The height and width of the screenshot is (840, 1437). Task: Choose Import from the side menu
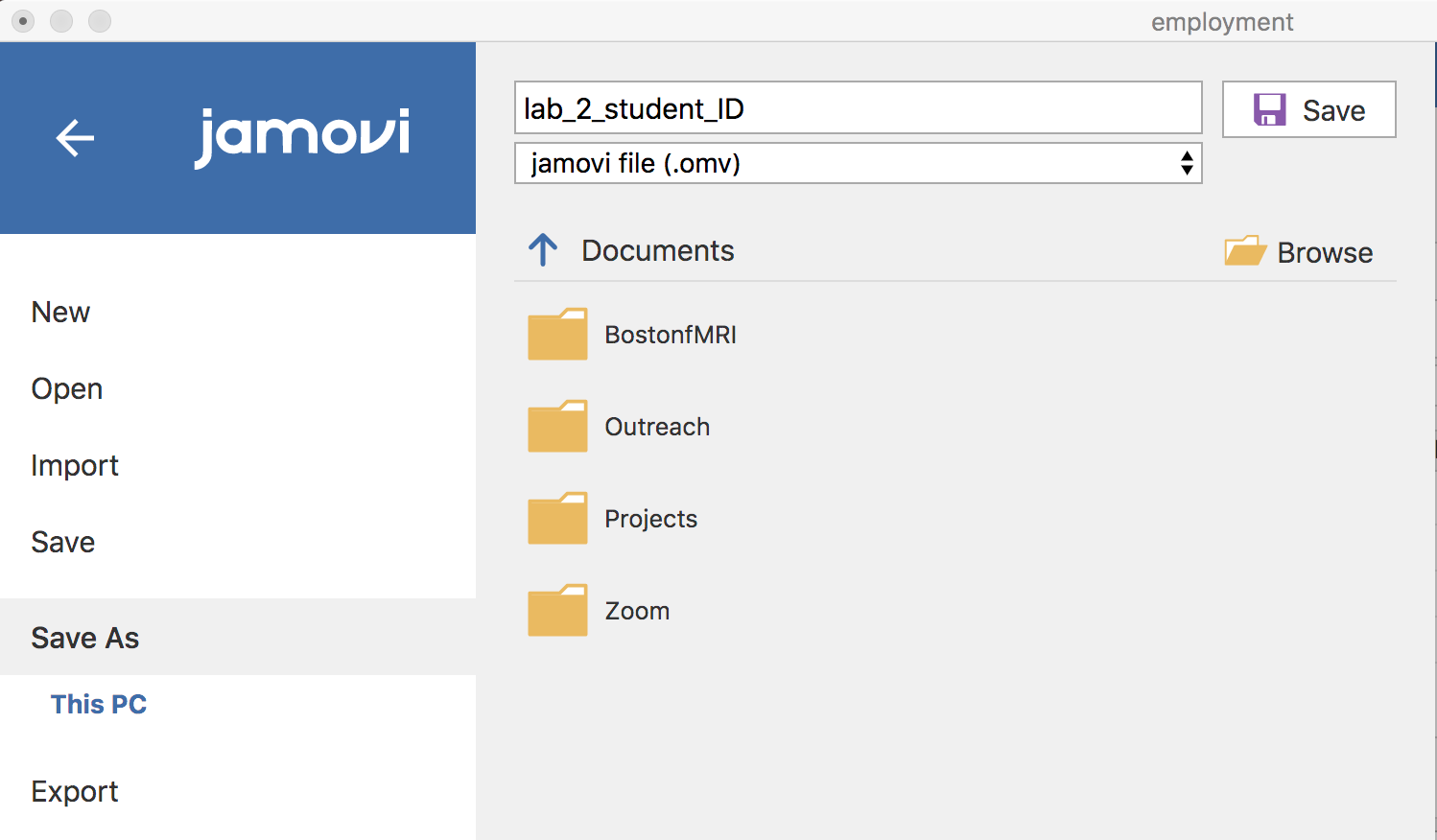click(x=75, y=465)
